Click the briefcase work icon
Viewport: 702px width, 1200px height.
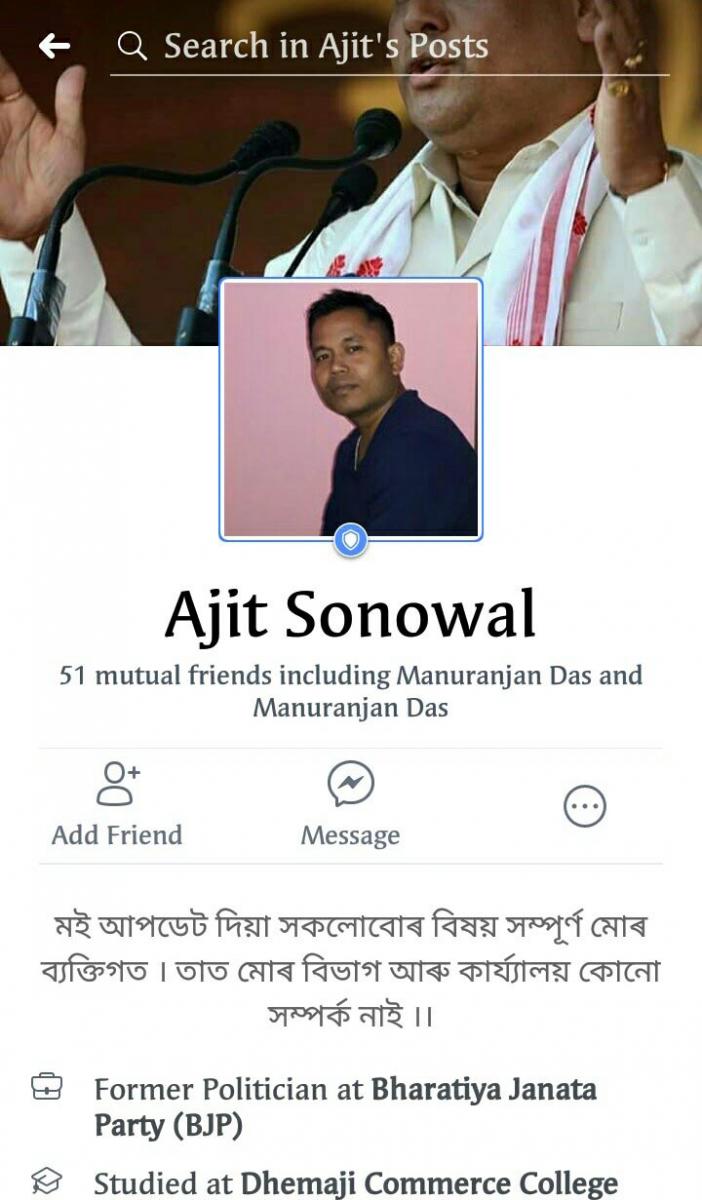[47, 1087]
